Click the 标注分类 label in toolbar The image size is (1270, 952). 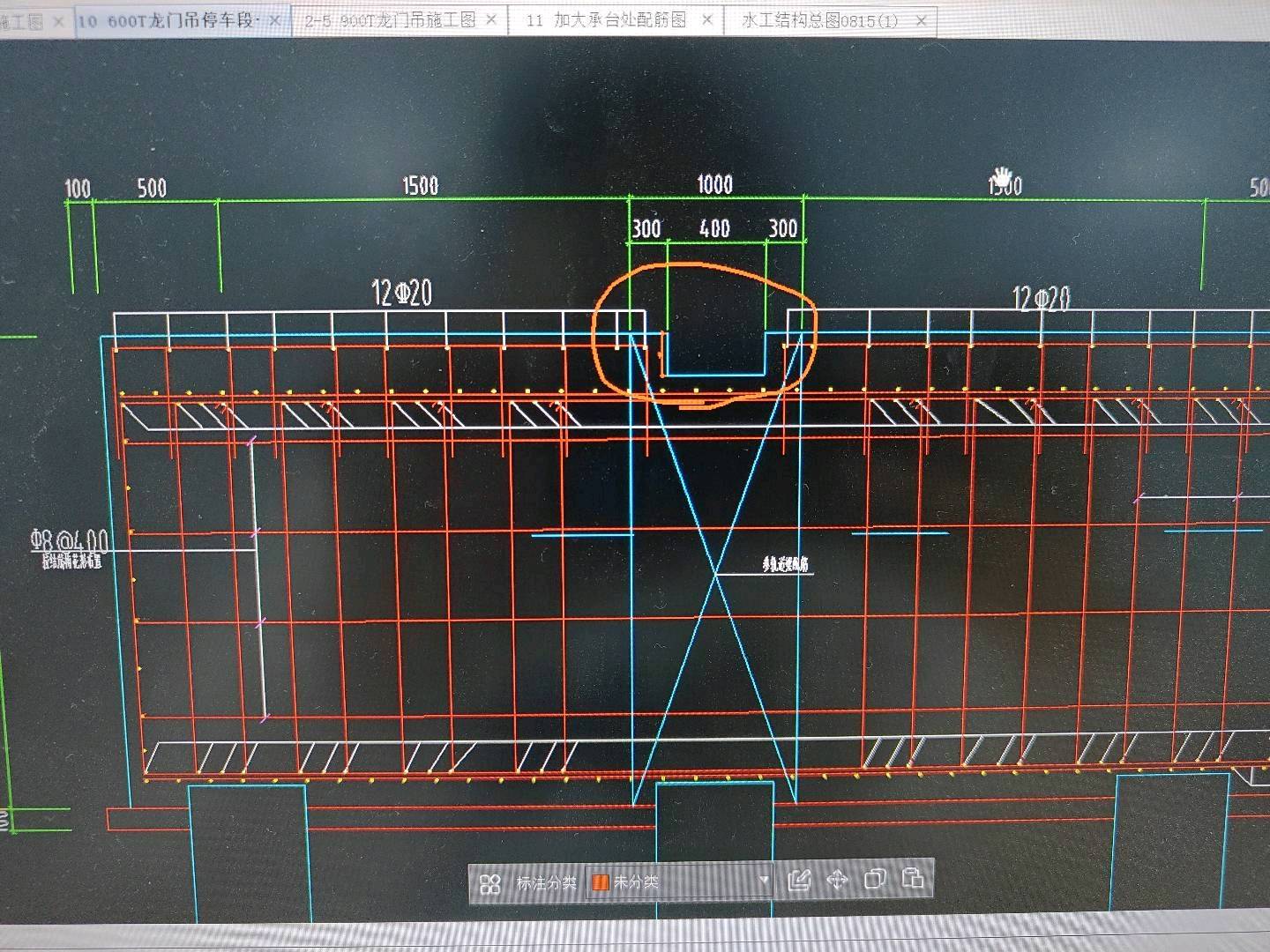click(x=546, y=882)
